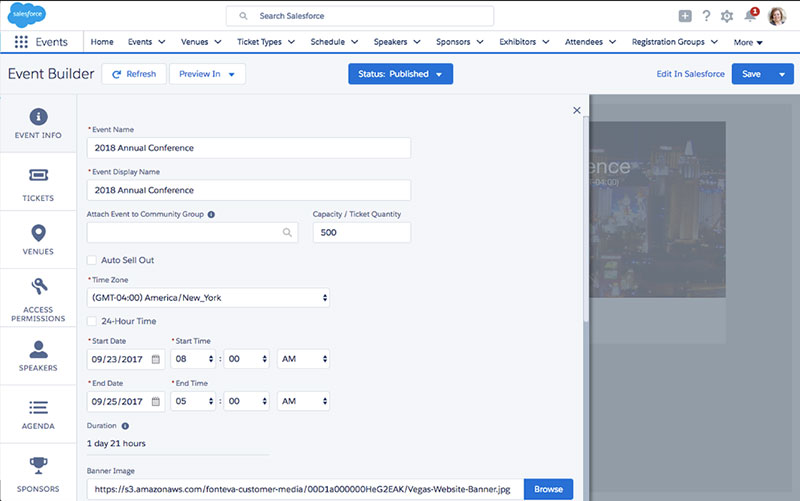
Task: Click the Edit In Salesforce link
Action: [690, 74]
